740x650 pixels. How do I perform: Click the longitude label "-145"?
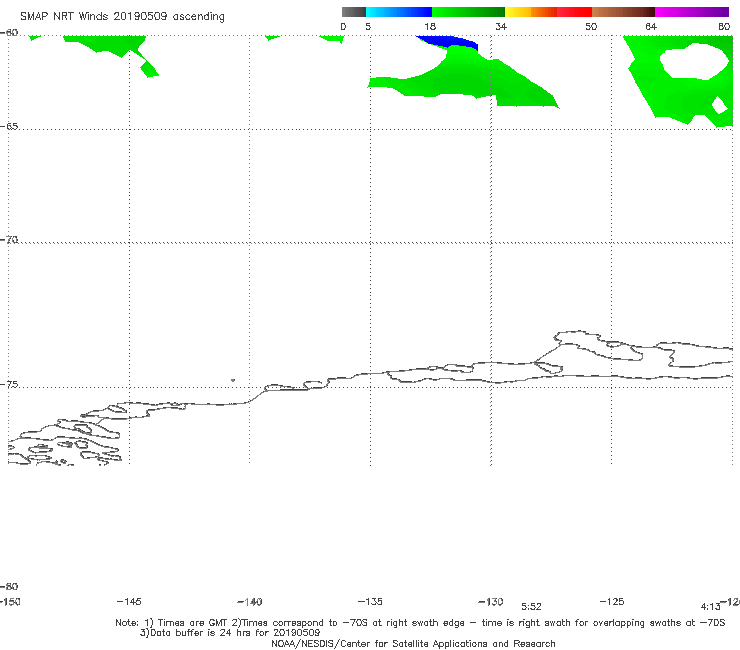pos(129,602)
